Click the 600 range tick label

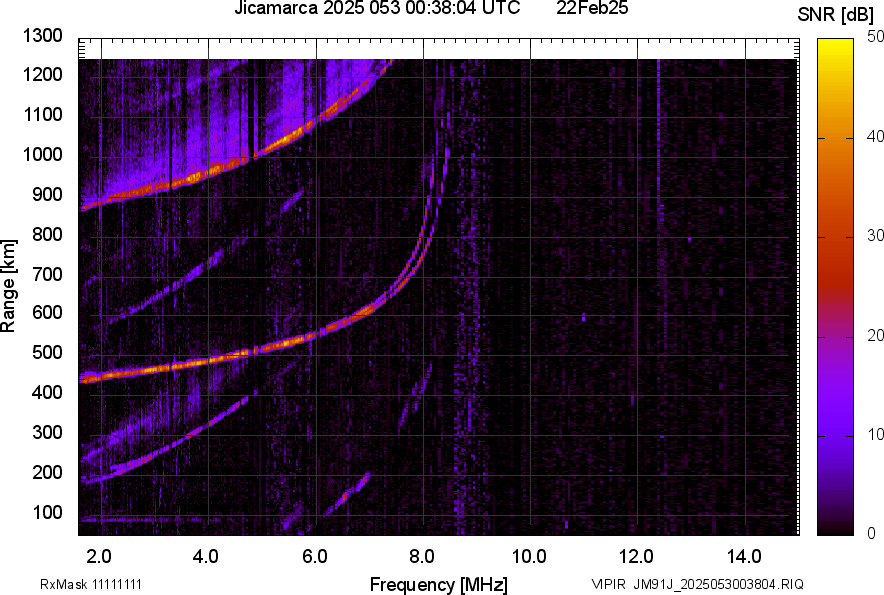[47, 312]
